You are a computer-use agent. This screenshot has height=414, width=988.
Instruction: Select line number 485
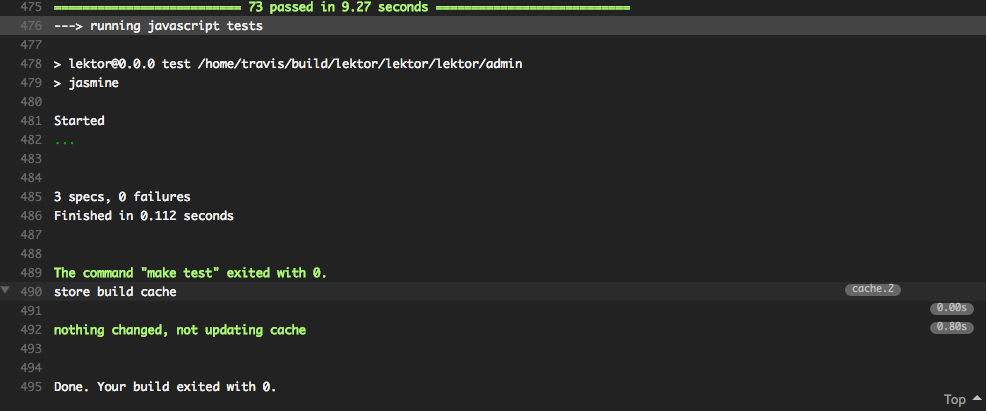(x=30, y=197)
